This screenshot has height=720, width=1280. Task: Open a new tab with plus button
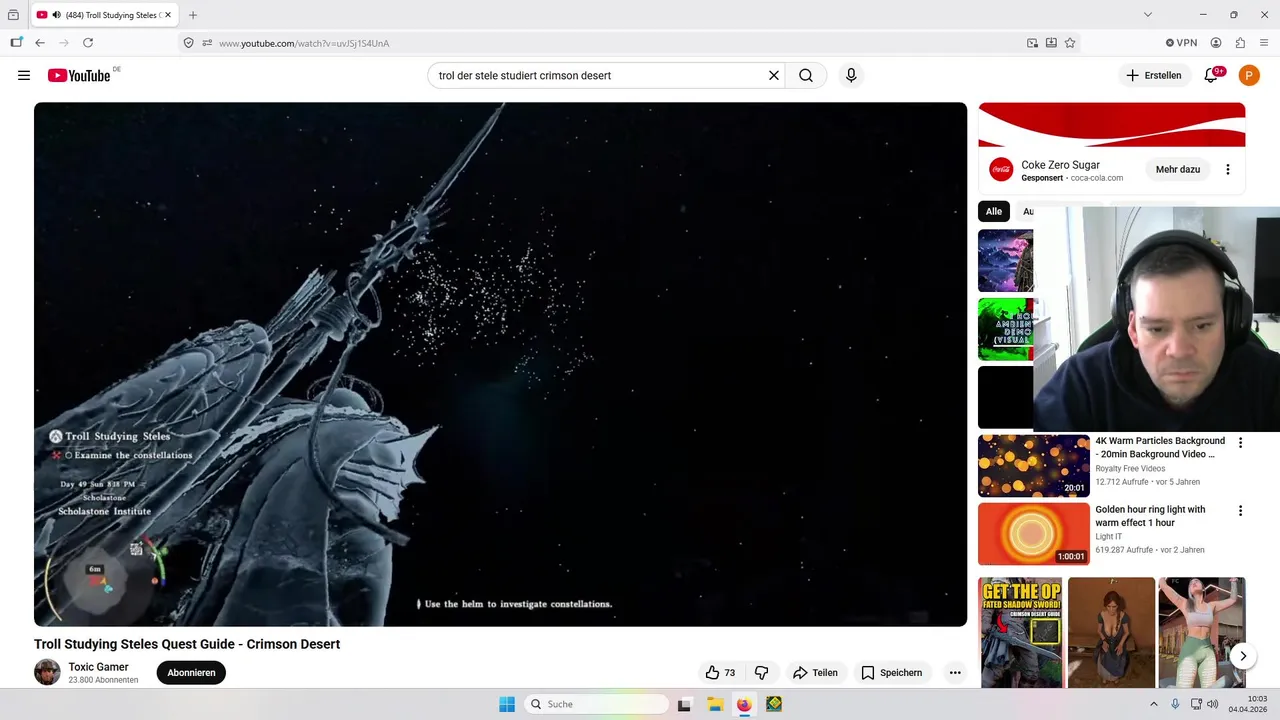[193, 15]
